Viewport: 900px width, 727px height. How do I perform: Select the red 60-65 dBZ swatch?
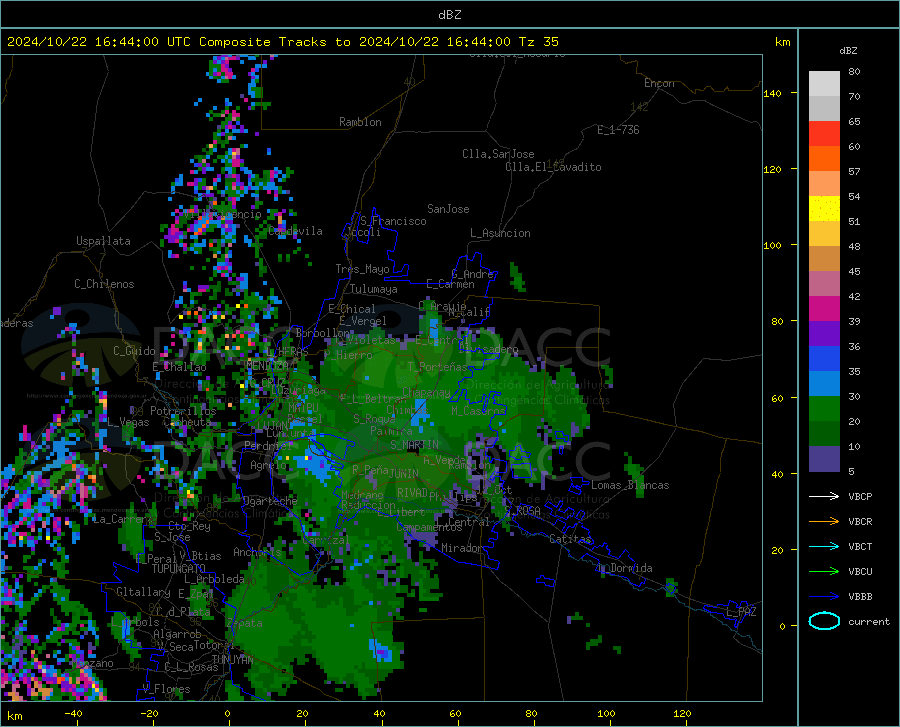point(824,134)
